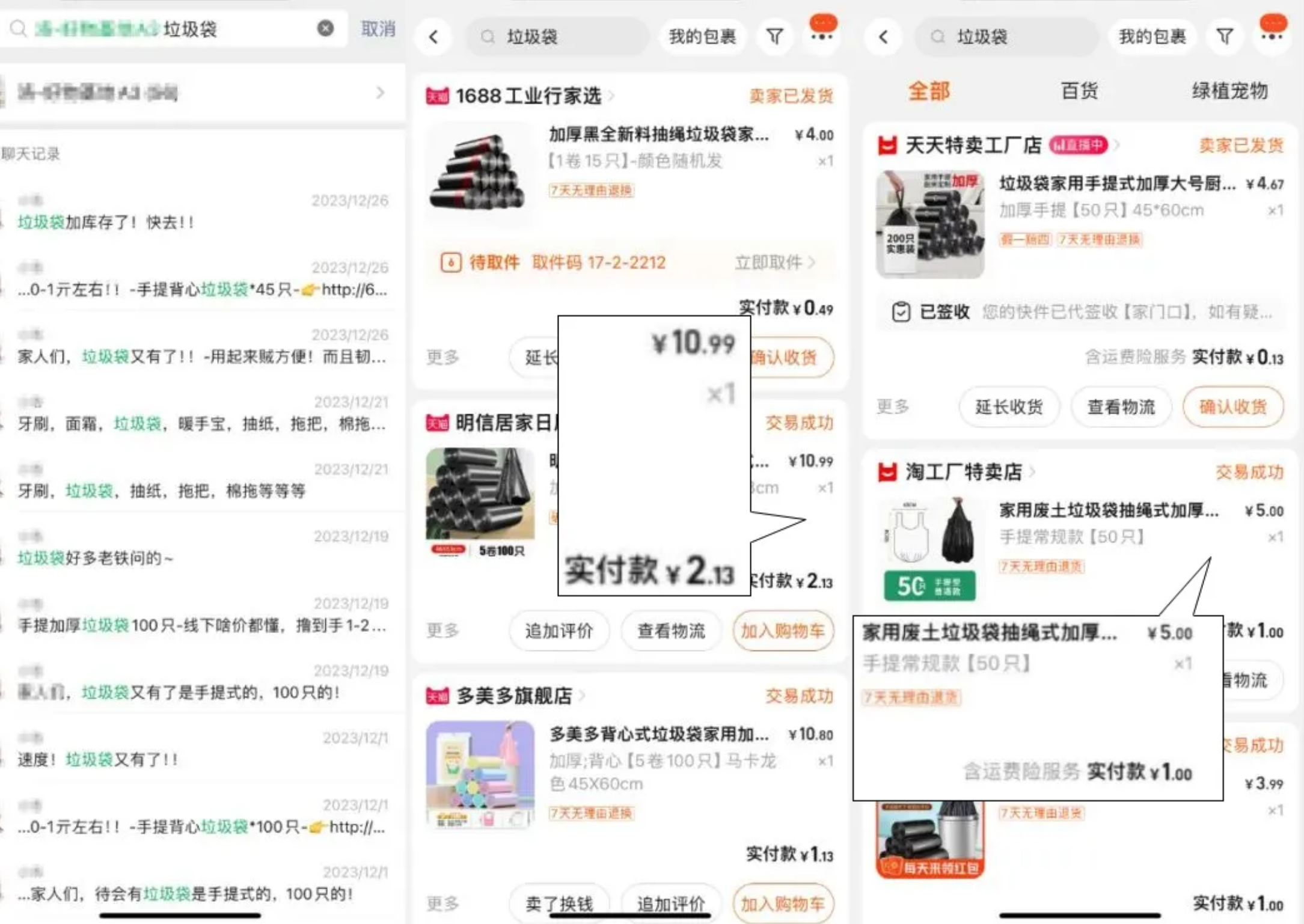Screen dimensions: 1304x924
Task: Select the 全部 category tab
Action: tap(929, 91)
